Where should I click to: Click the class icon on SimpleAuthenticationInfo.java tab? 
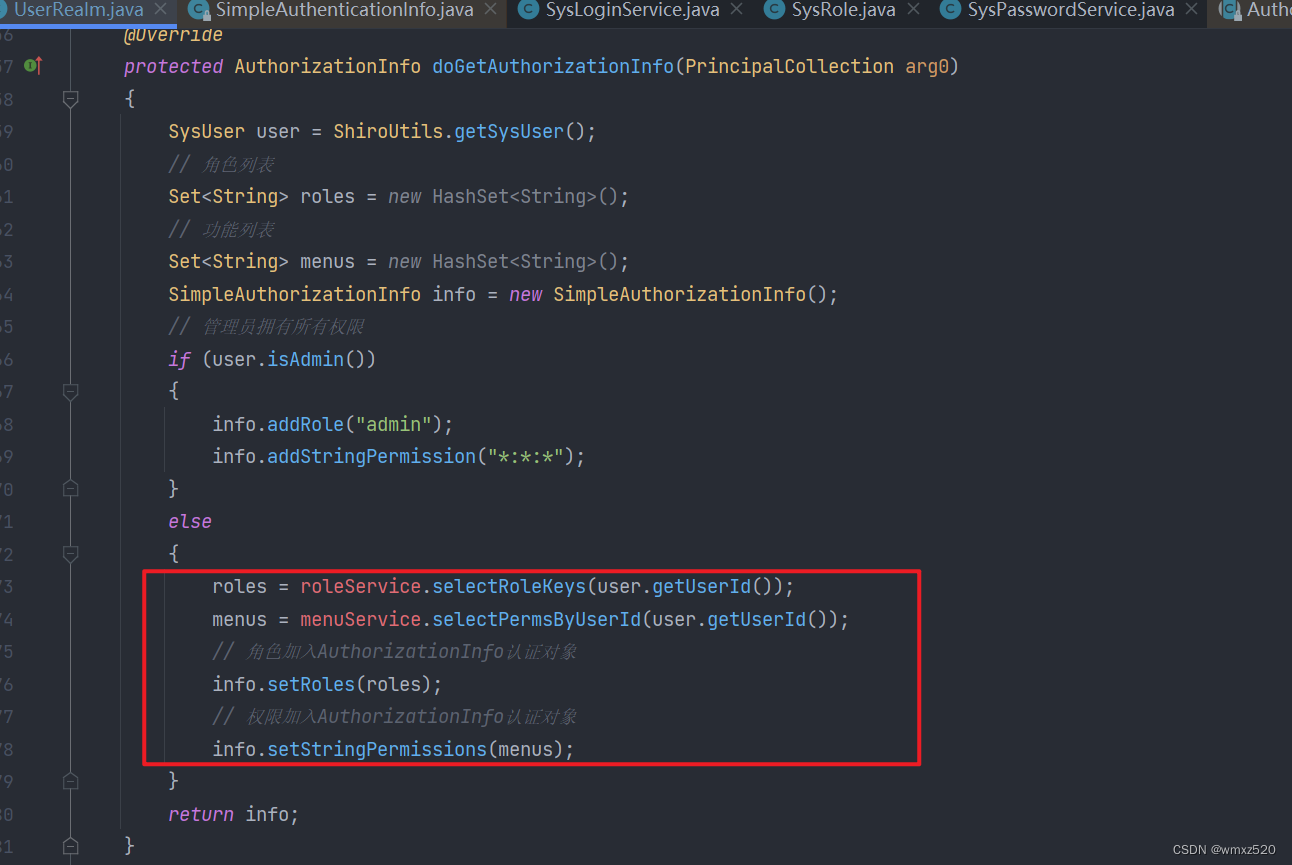[x=199, y=10]
